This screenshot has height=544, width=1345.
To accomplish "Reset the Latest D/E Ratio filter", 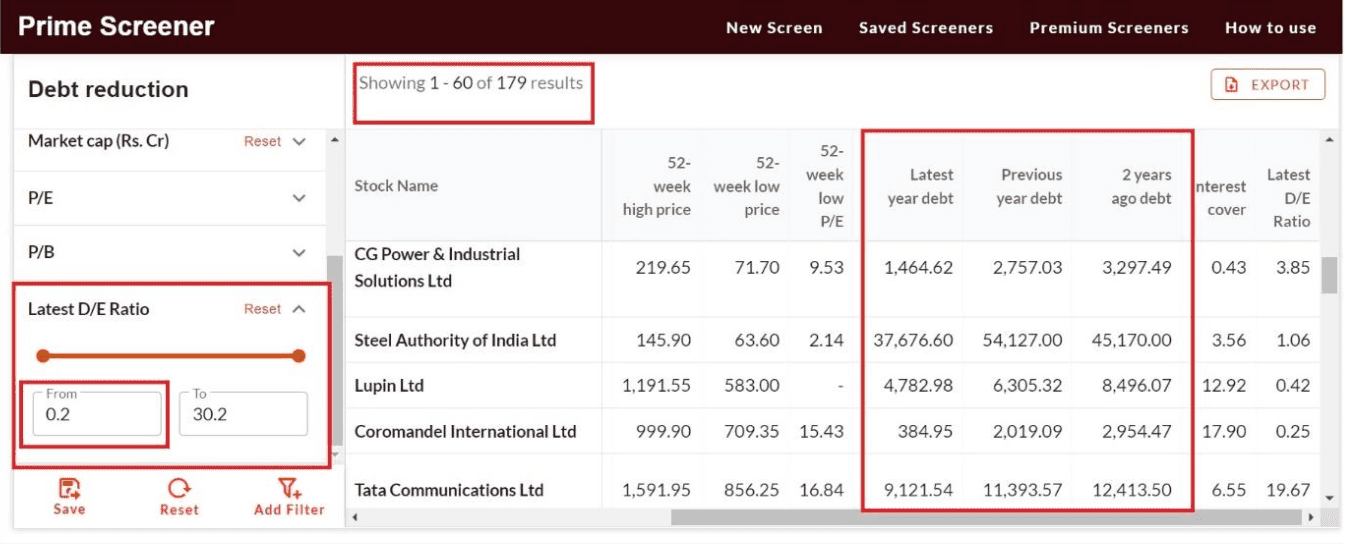I will click(262, 309).
